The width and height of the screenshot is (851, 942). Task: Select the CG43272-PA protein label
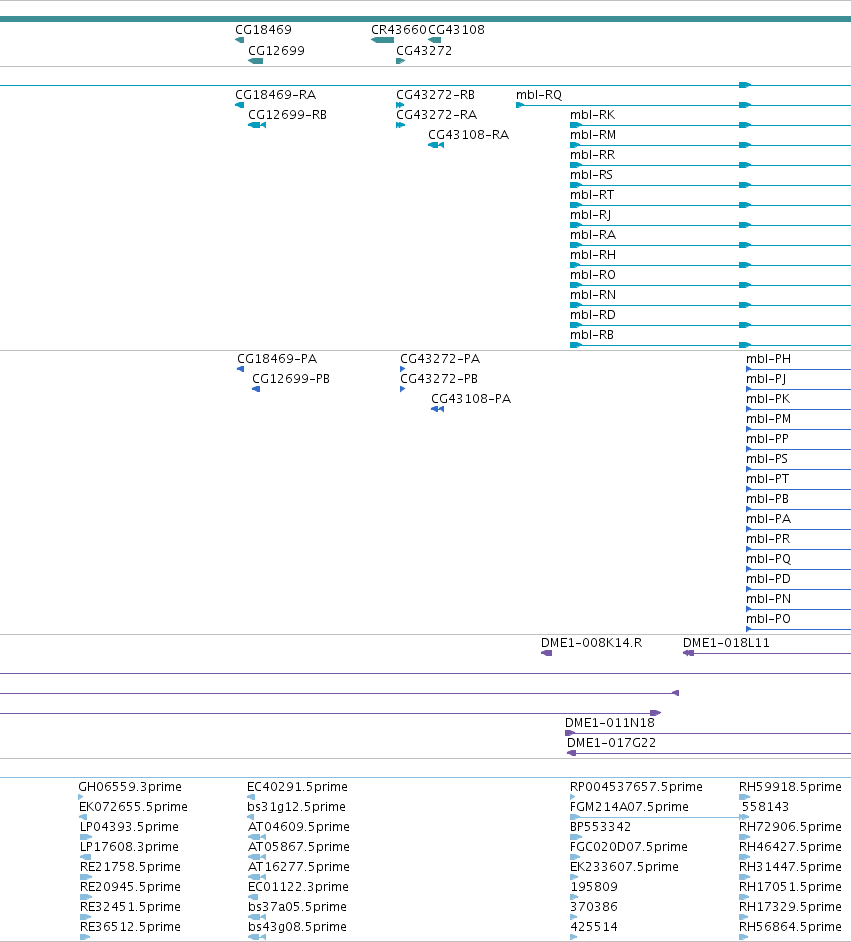(440, 359)
